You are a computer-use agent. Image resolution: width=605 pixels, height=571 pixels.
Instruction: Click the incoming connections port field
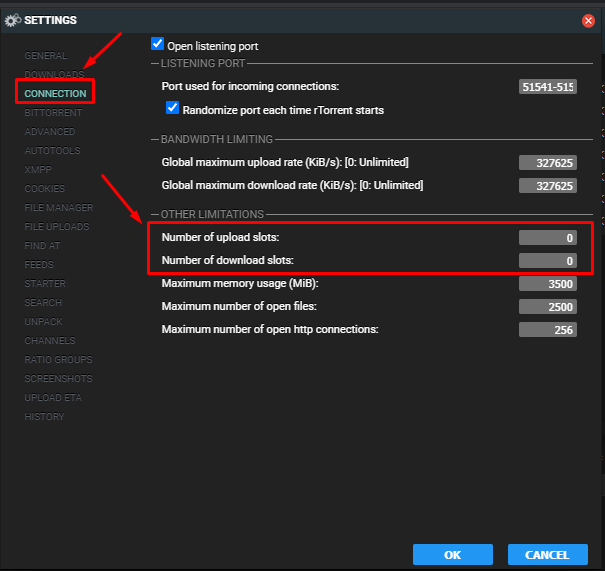click(x=548, y=87)
